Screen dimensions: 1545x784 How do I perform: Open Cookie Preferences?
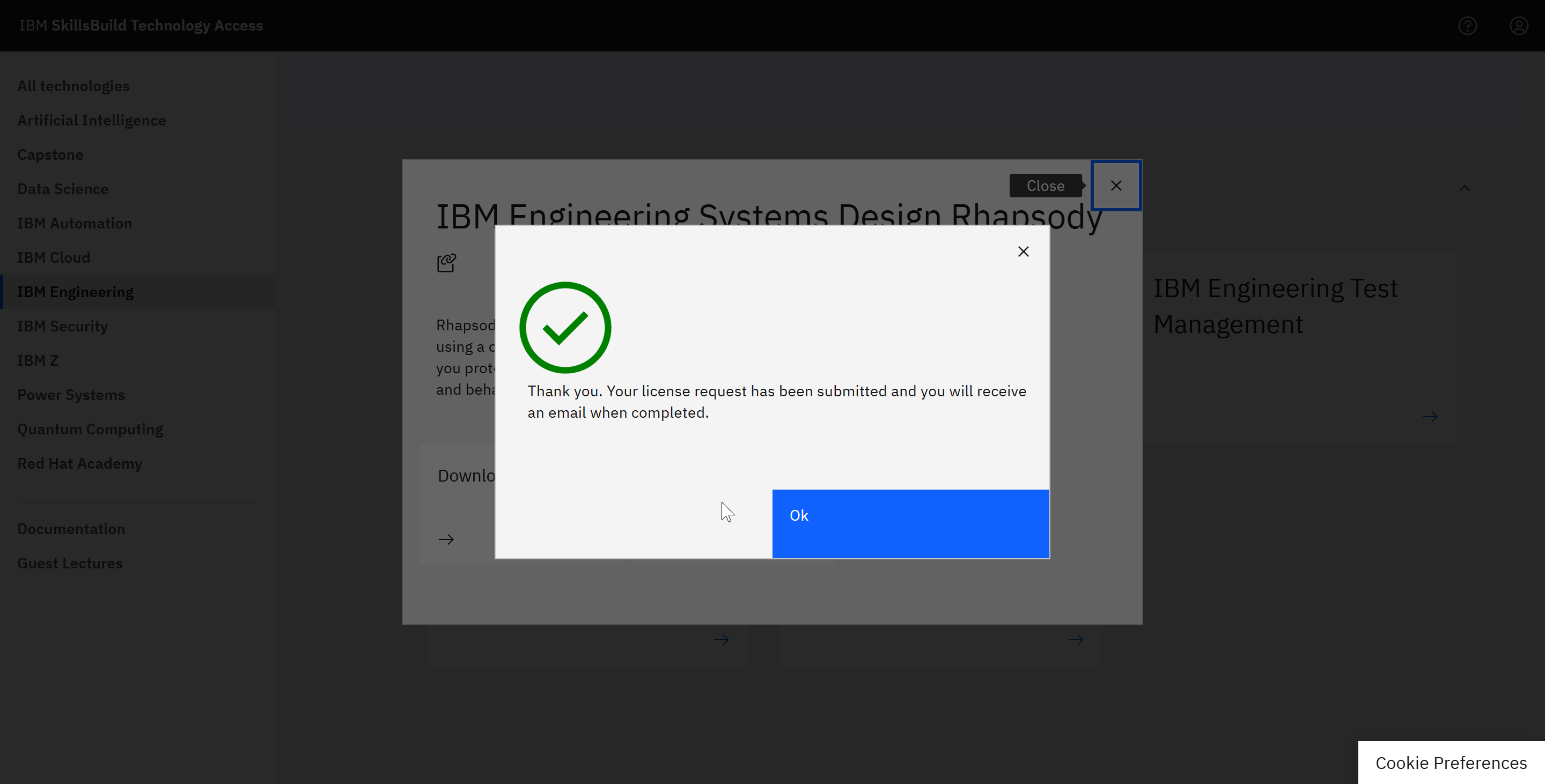(1451, 763)
